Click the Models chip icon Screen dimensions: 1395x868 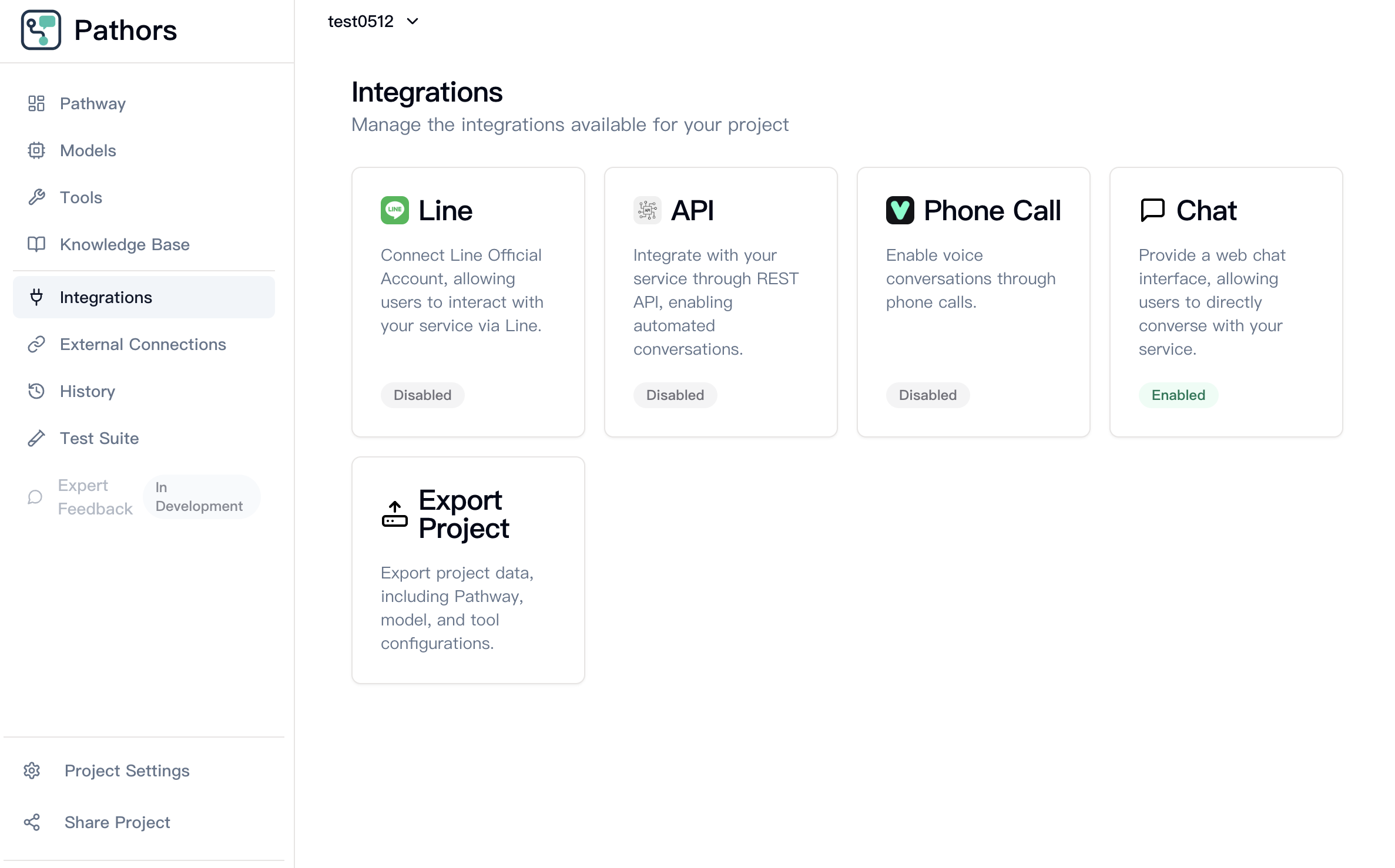click(x=36, y=150)
